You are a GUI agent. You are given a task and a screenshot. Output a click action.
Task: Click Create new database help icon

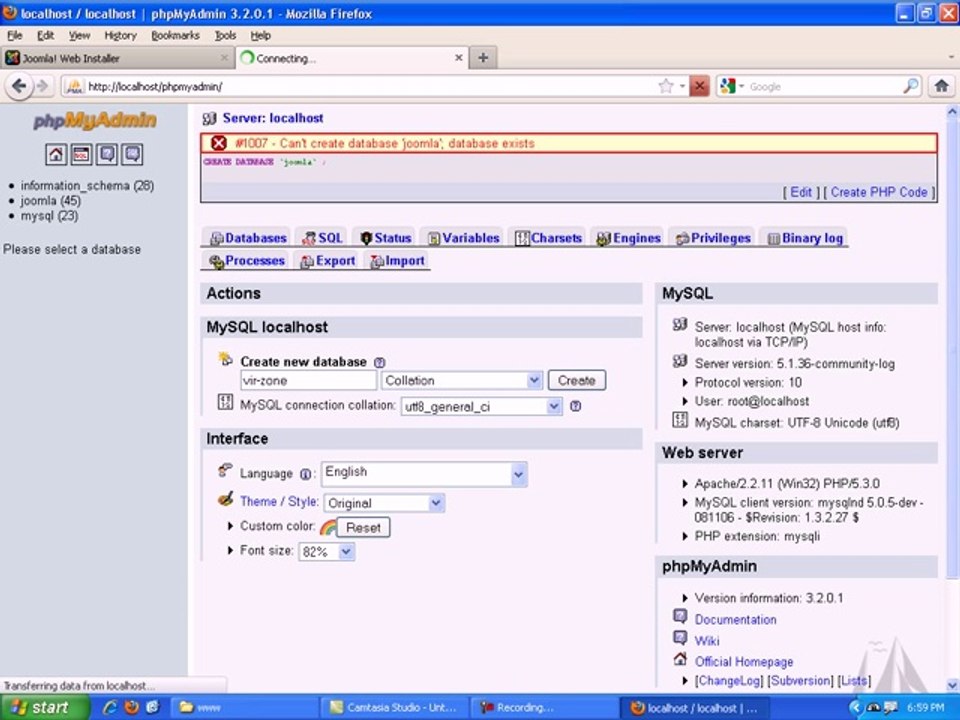click(x=380, y=362)
